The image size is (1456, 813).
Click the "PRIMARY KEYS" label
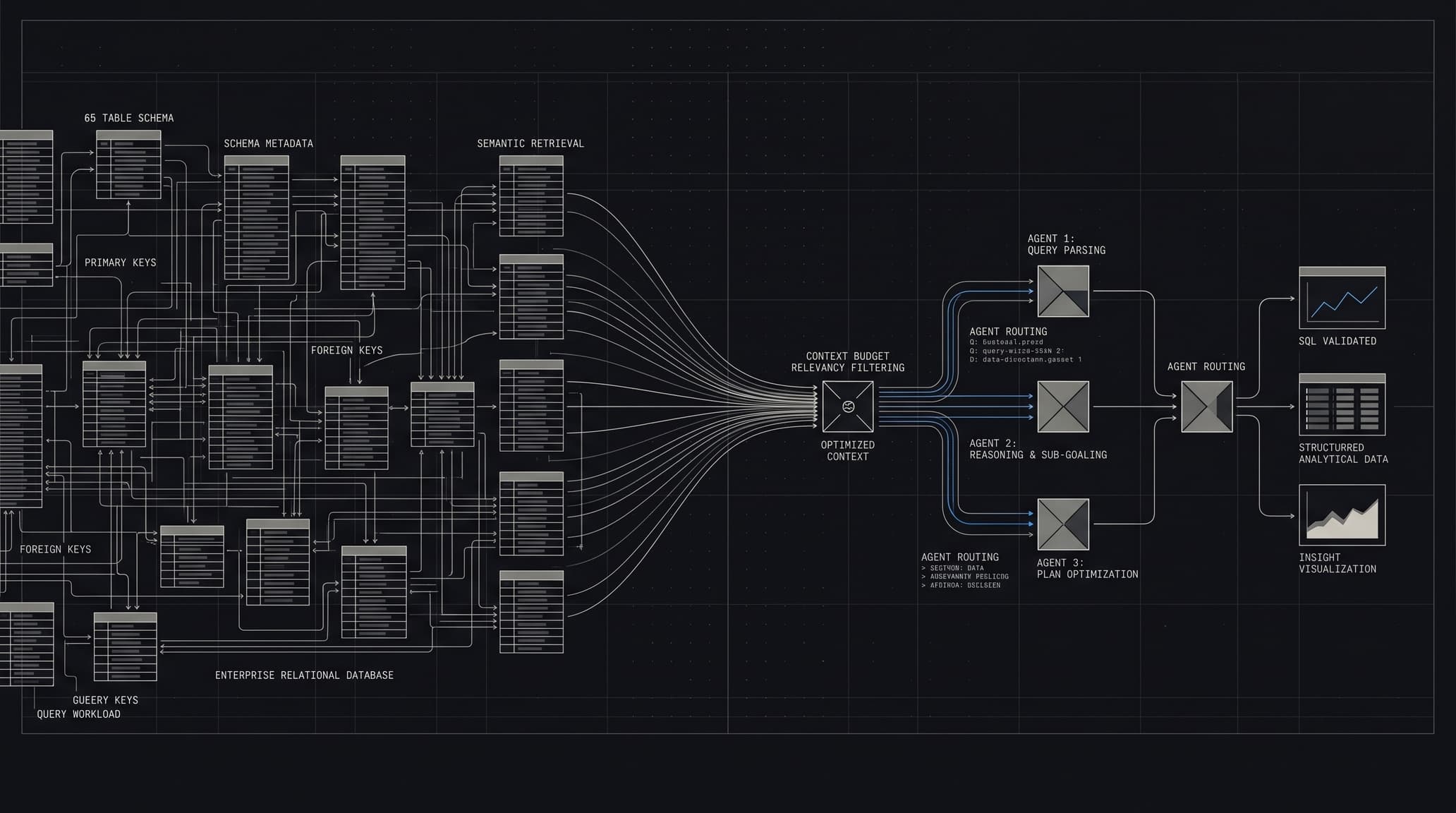[x=121, y=263]
